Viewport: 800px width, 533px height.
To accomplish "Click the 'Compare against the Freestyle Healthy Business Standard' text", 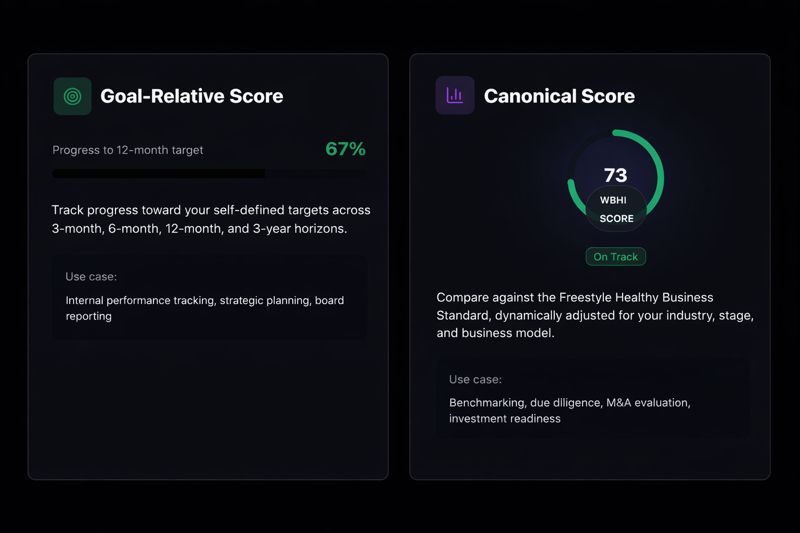I will pyautogui.click(x=594, y=315).
